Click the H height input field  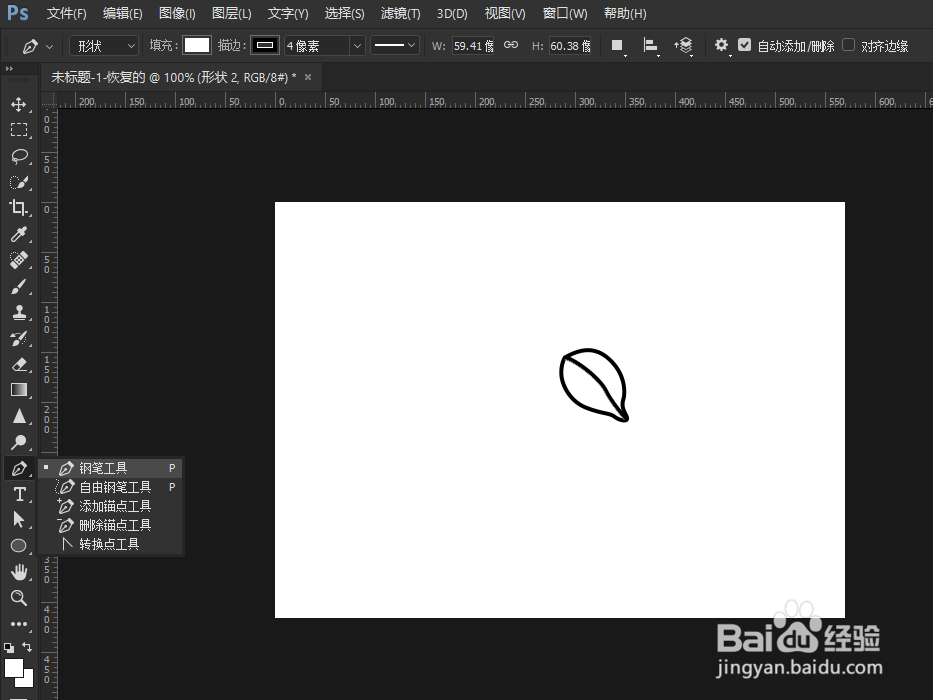coord(570,46)
